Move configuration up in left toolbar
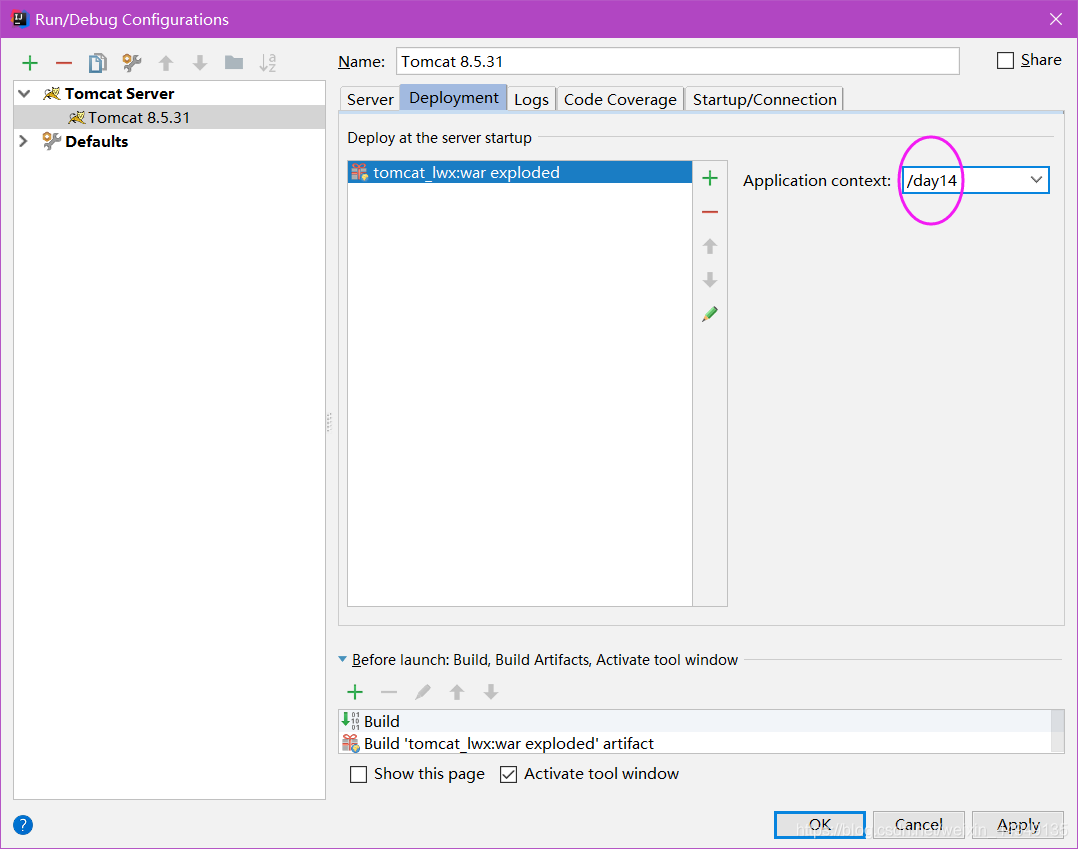This screenshot has height=849, width=1078. [x=166, y=63]
